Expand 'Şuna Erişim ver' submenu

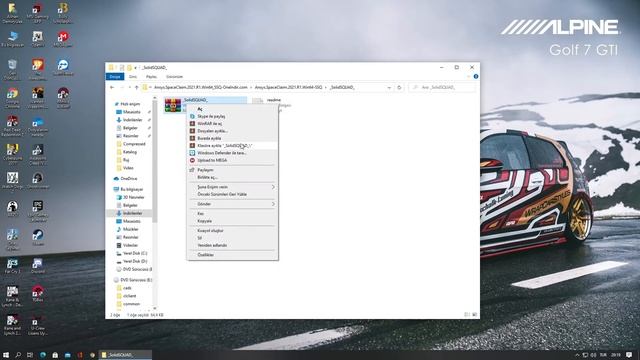coord(233,187)
